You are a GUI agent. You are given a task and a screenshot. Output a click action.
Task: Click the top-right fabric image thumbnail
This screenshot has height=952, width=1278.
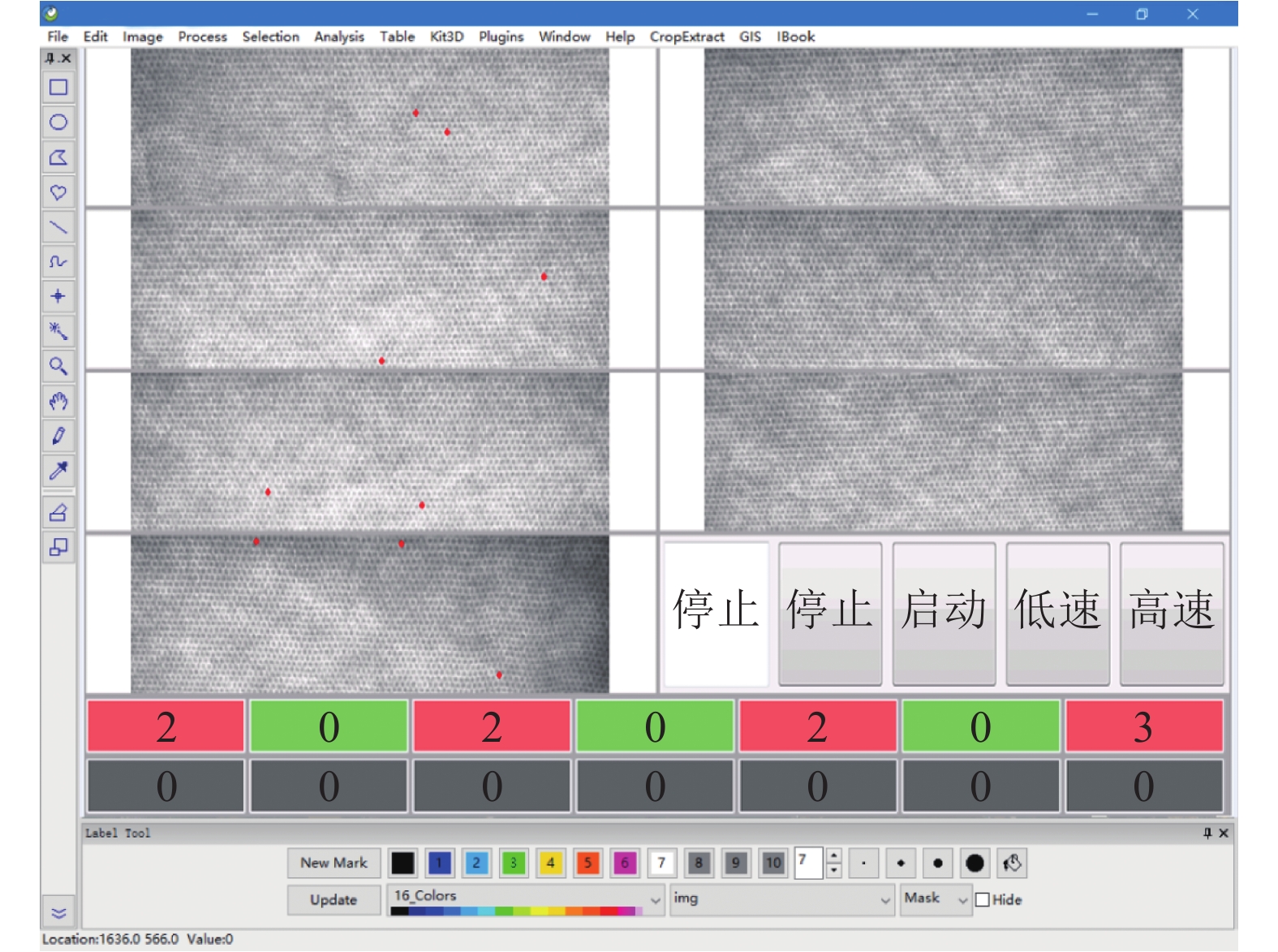click(943, 127)
